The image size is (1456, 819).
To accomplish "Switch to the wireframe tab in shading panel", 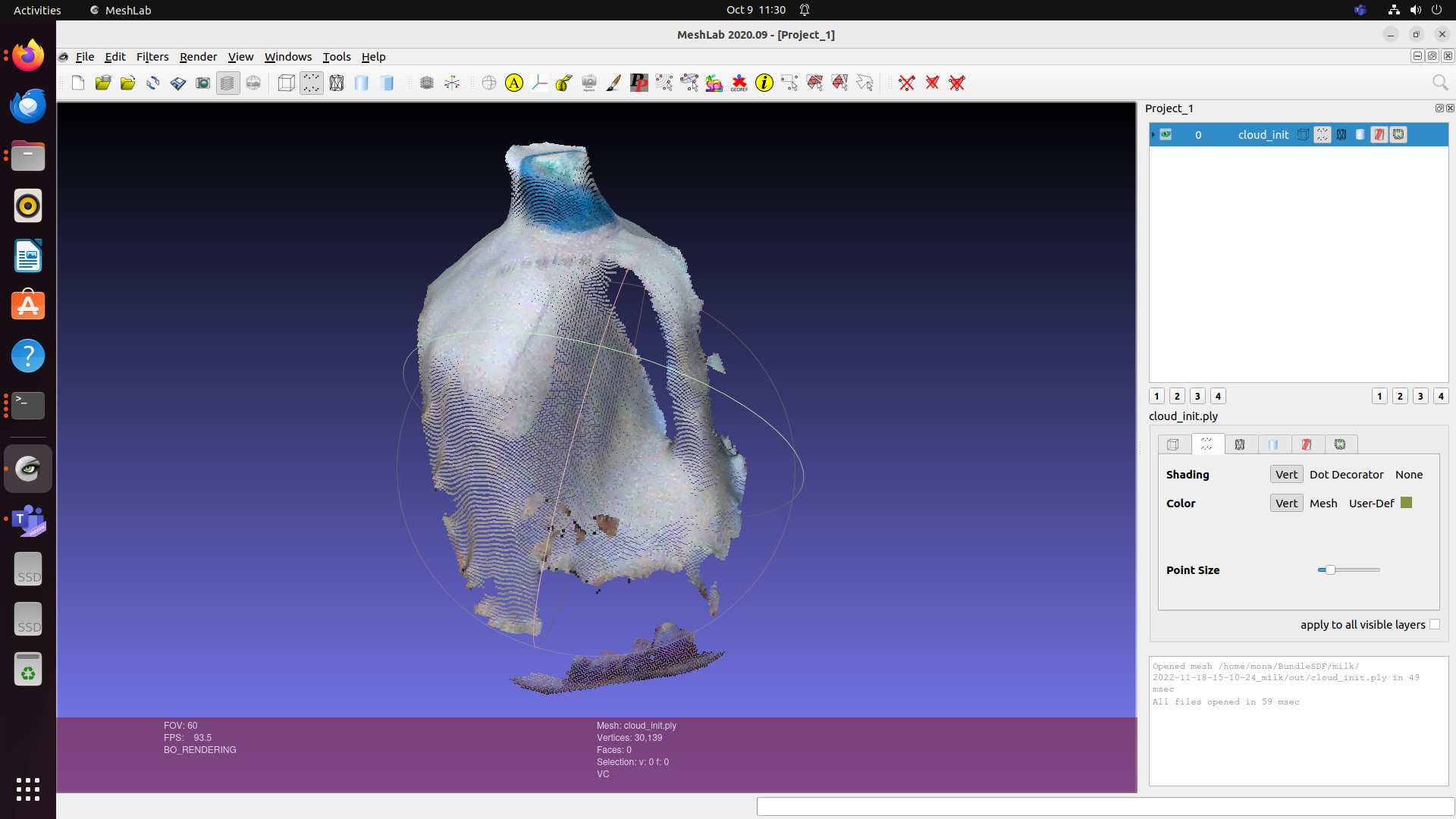I will pos(1241,444).
